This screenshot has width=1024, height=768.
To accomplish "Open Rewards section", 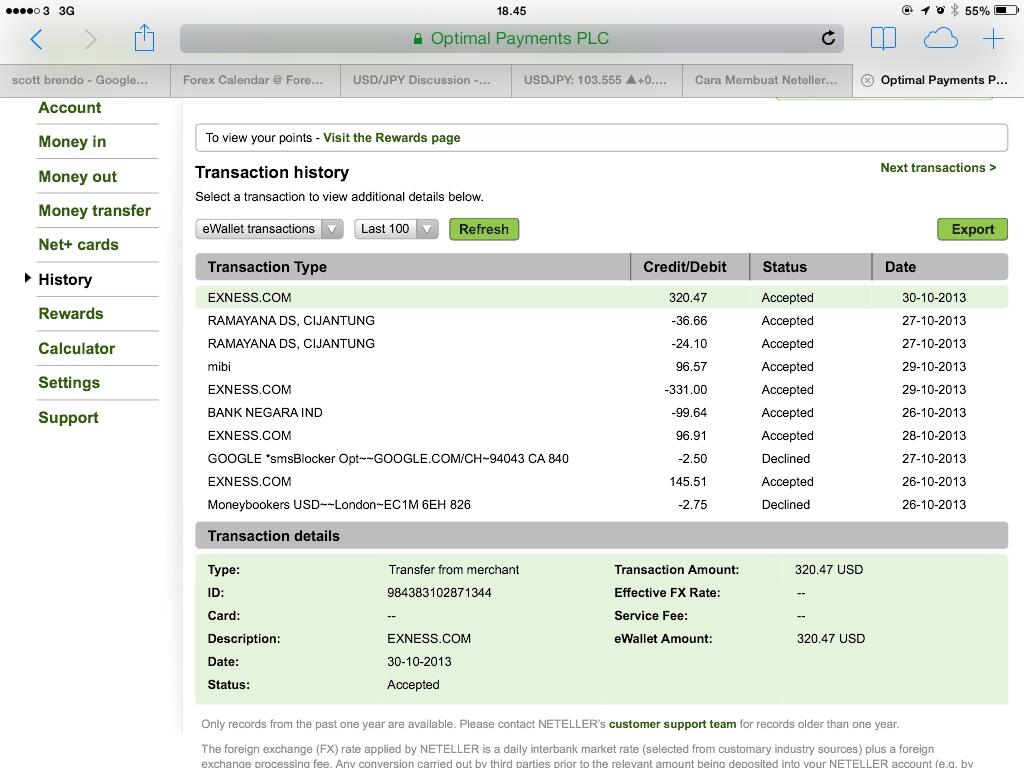I will tap(71, 313).
